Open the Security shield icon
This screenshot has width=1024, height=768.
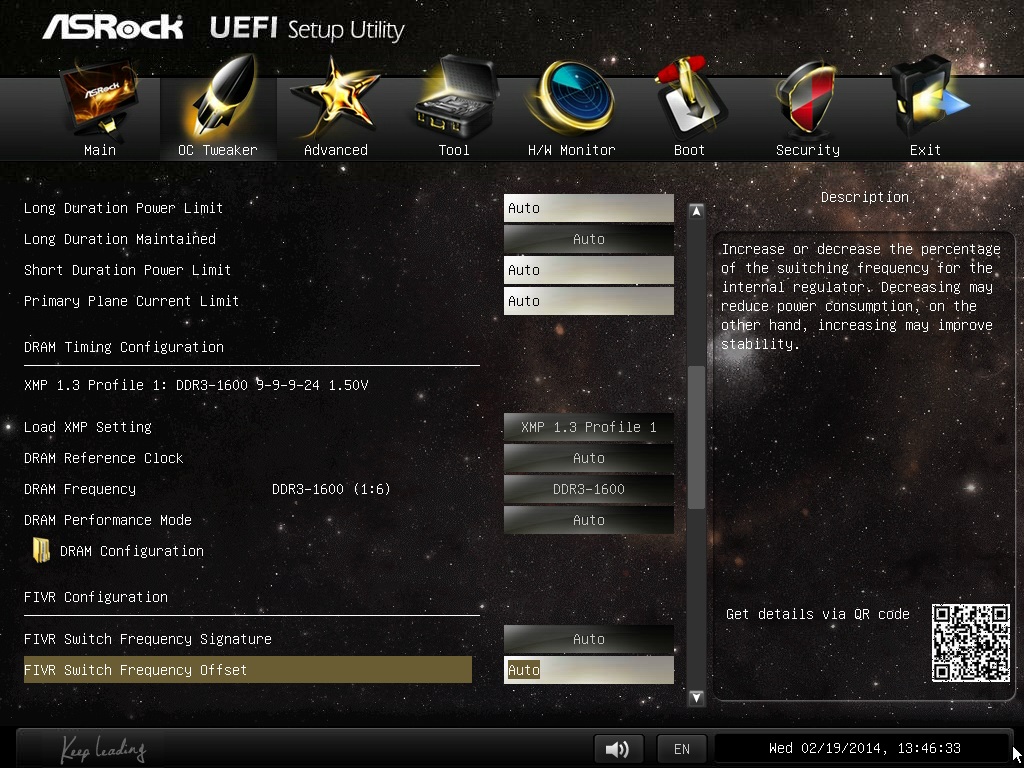pyautogui.click(x=807, y=99)
